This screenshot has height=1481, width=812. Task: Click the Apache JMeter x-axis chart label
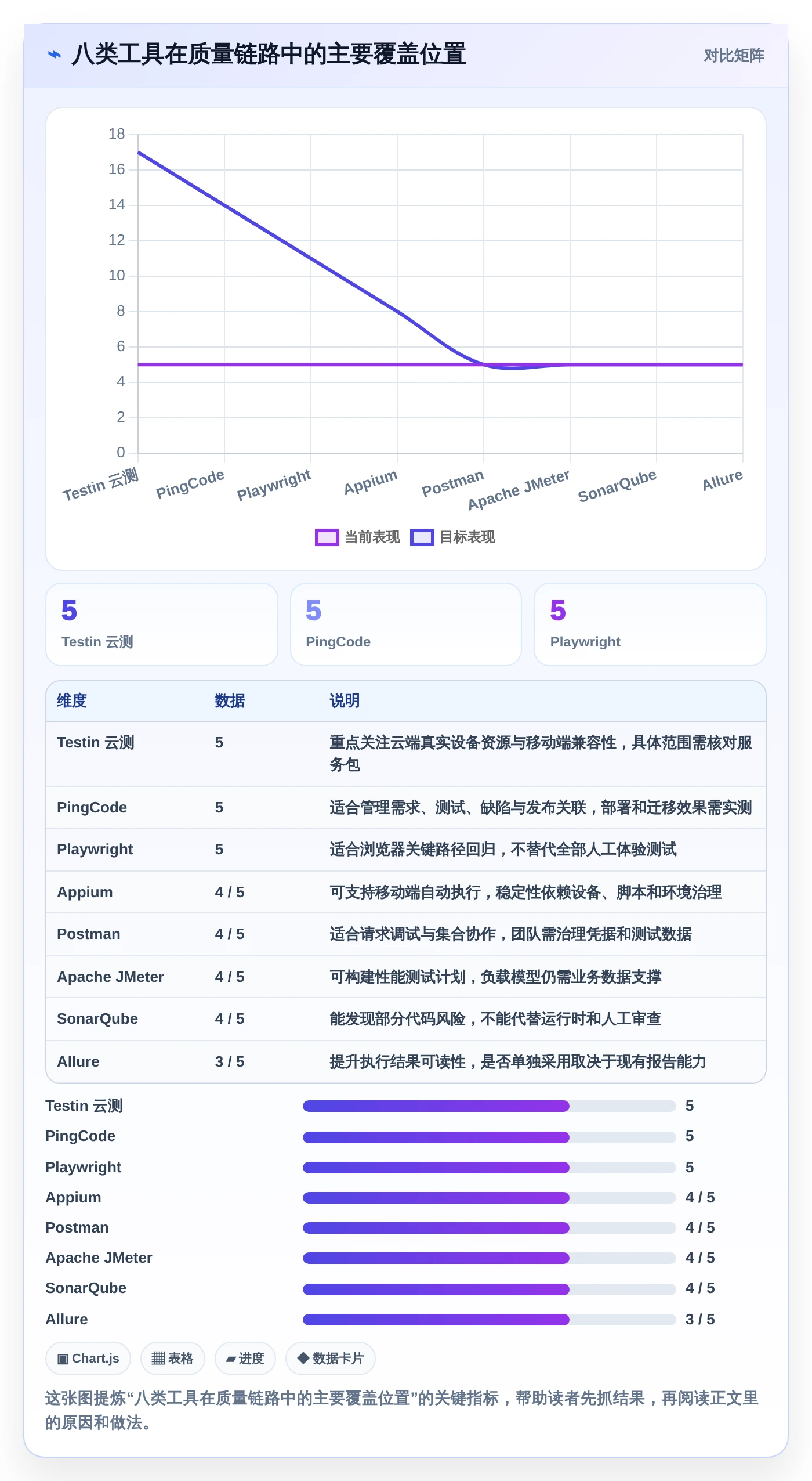519,490
